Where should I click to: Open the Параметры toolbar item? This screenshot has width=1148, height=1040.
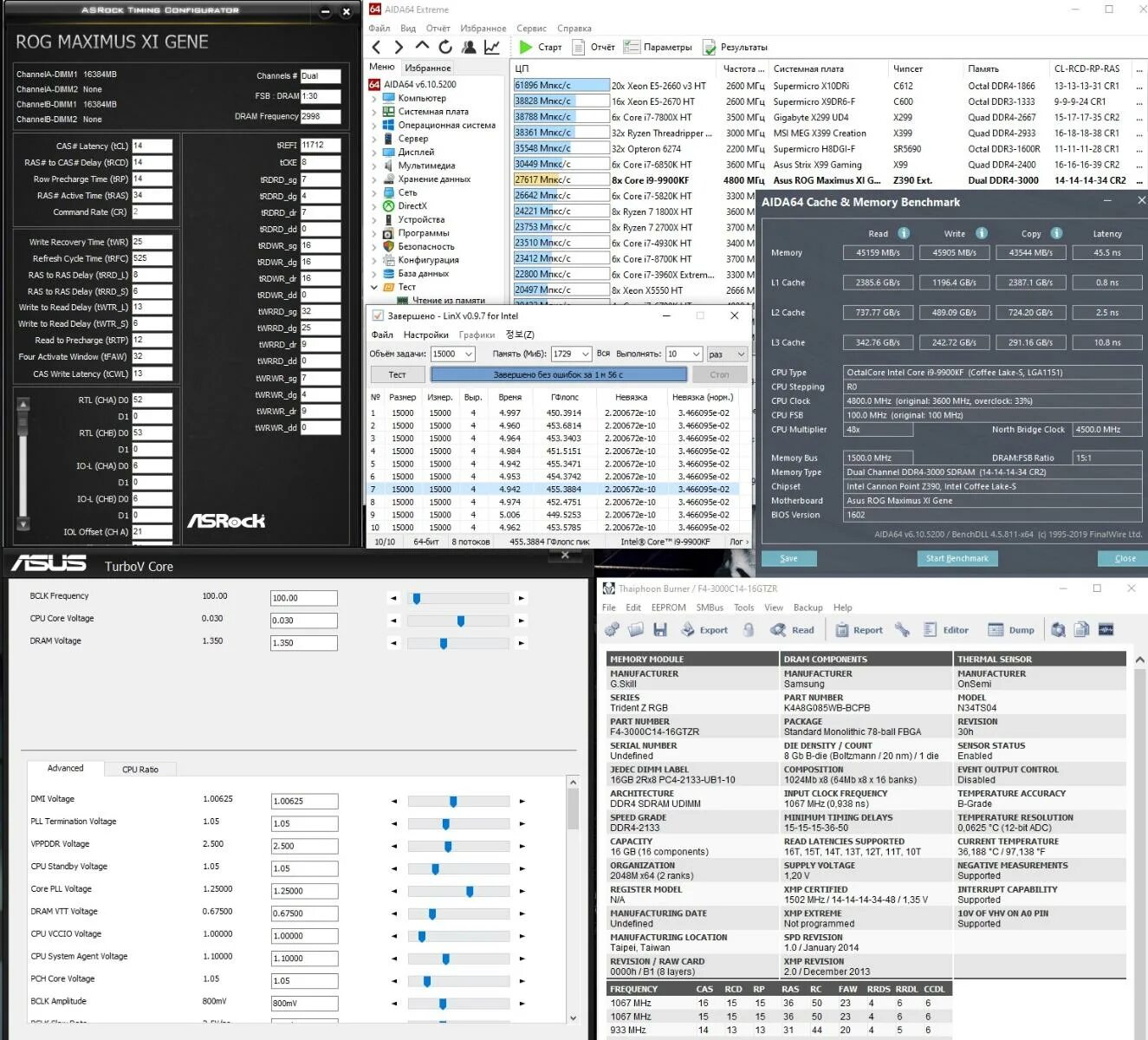coord(658,47)
